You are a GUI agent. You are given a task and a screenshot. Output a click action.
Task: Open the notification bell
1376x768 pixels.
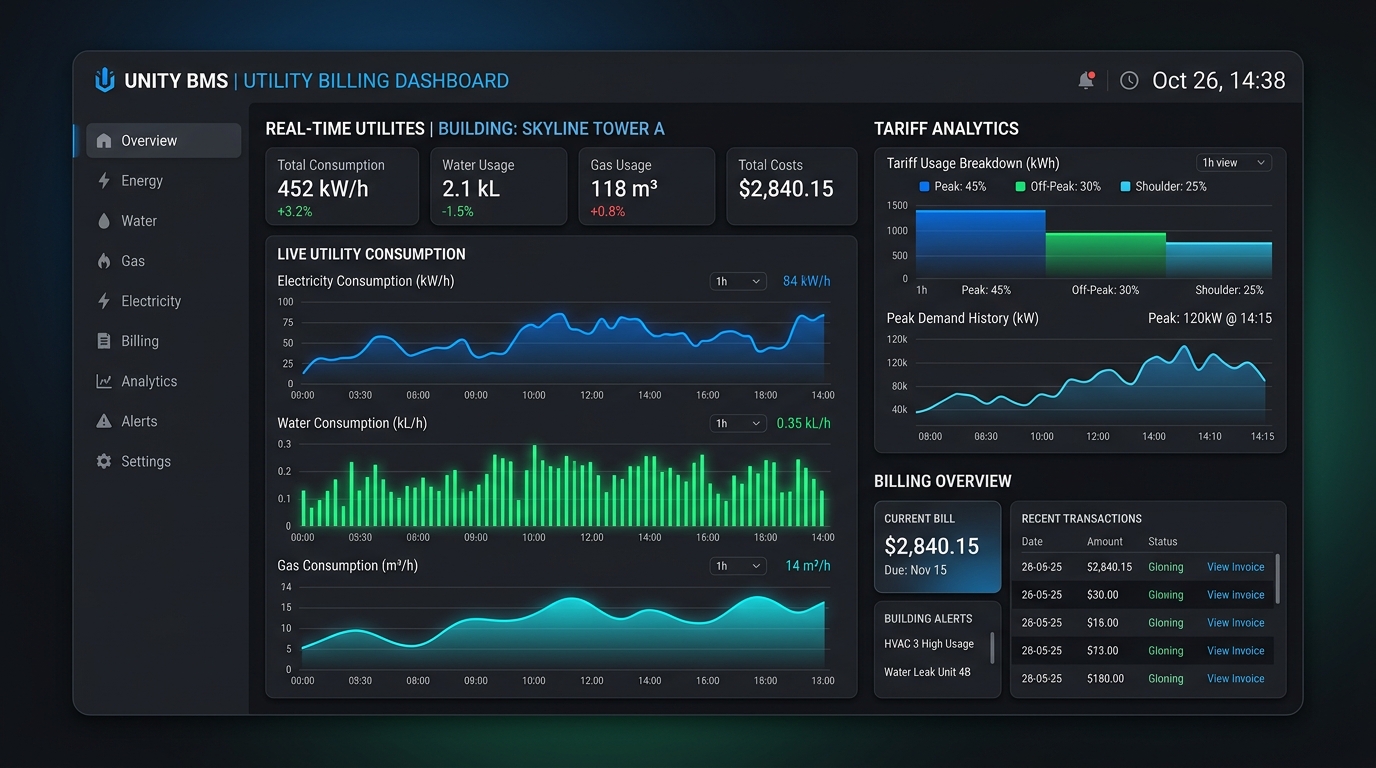pyautogui.click(x=1086, y=80)
